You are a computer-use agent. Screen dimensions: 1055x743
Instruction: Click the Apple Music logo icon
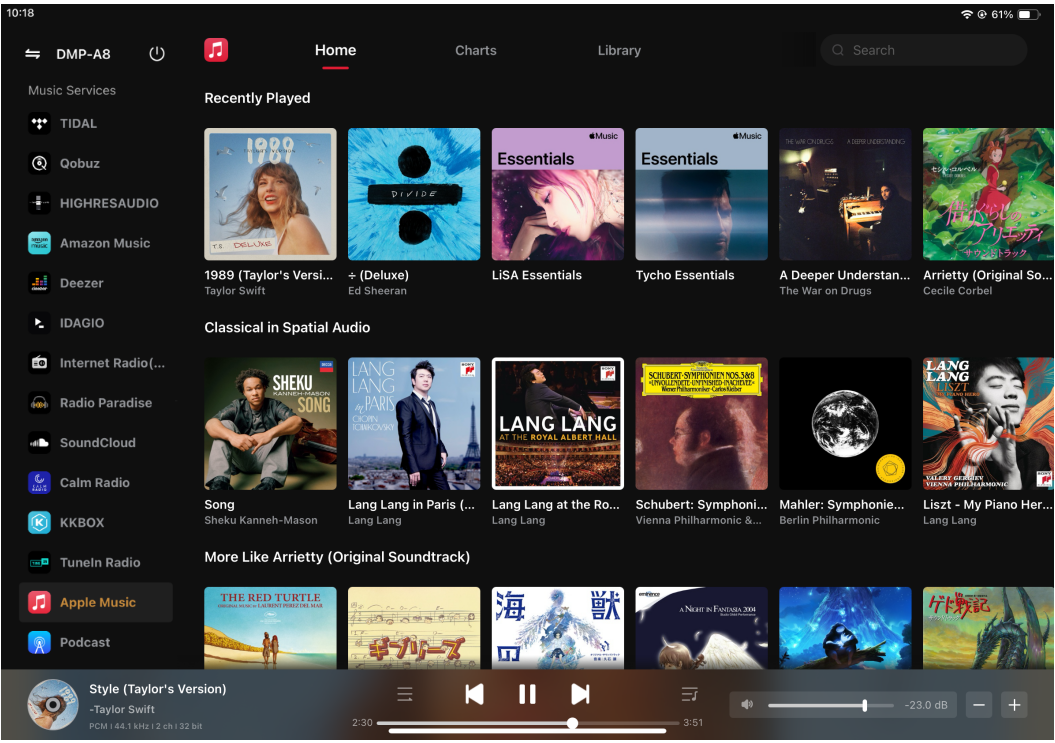tap(216, 50)
